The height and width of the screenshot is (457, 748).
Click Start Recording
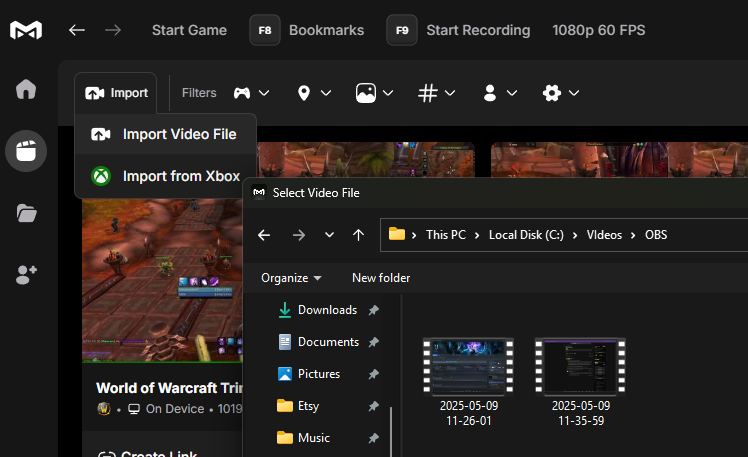click(478, 30)
